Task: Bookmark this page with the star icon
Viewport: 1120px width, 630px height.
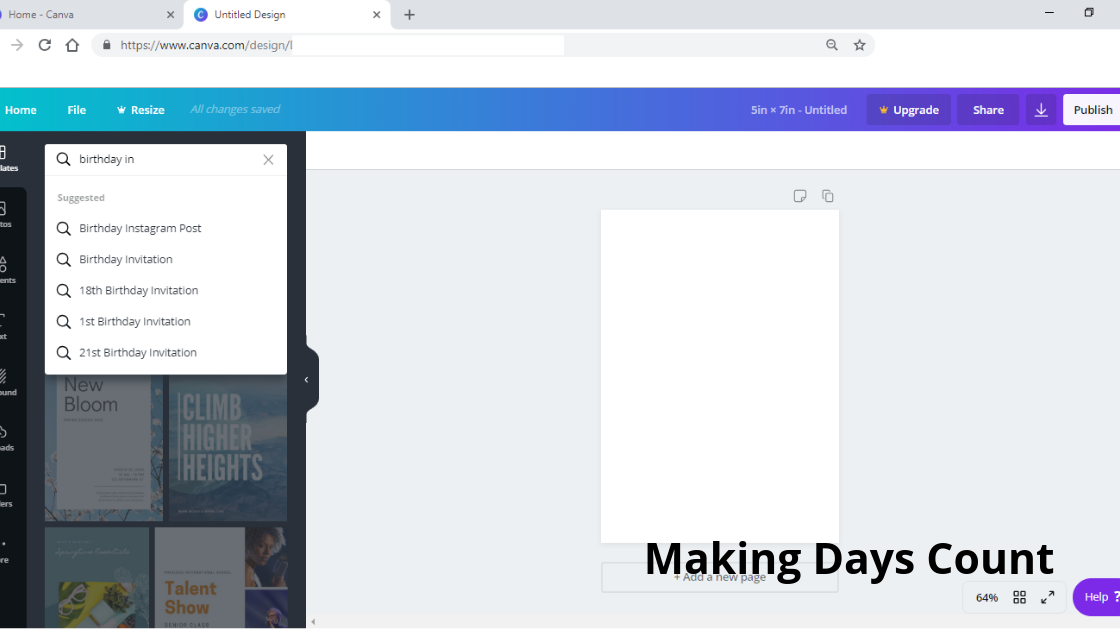Action: click(859, 45)
